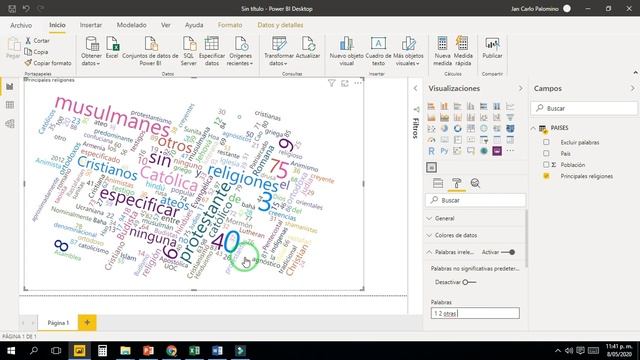
Task: Switch to the Datos y detalles tab
Action: [x=280, y=25]
